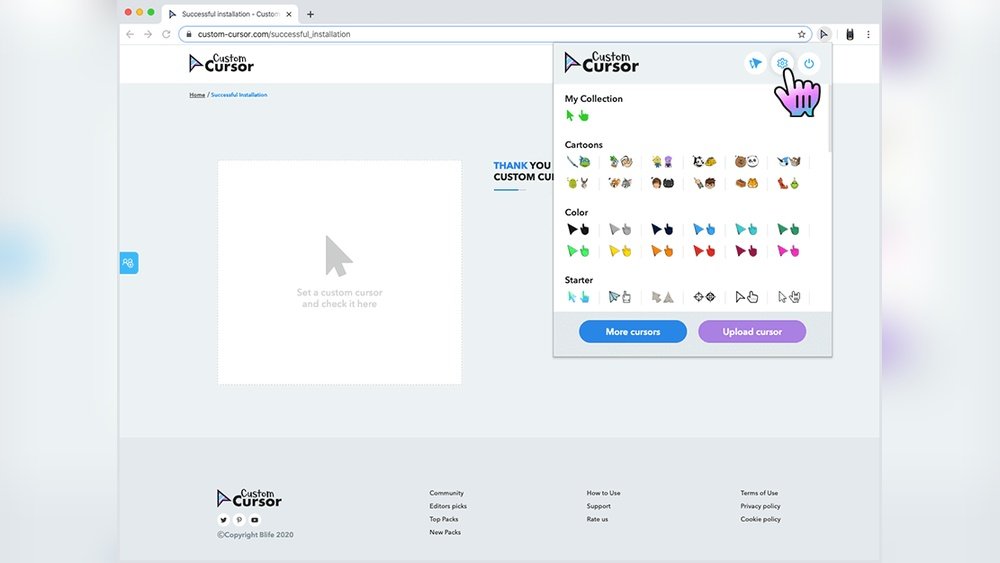Click the blue translate widget on left edge
Screen dimensions: 1000x563
pyautogui.click(x=128, y=263)
